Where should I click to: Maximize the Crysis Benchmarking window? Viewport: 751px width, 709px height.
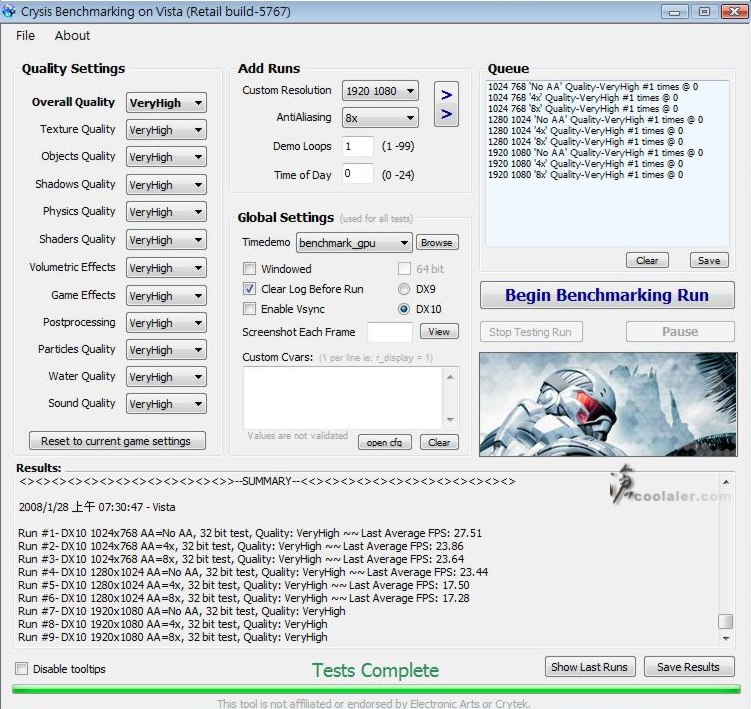point(704,11)
